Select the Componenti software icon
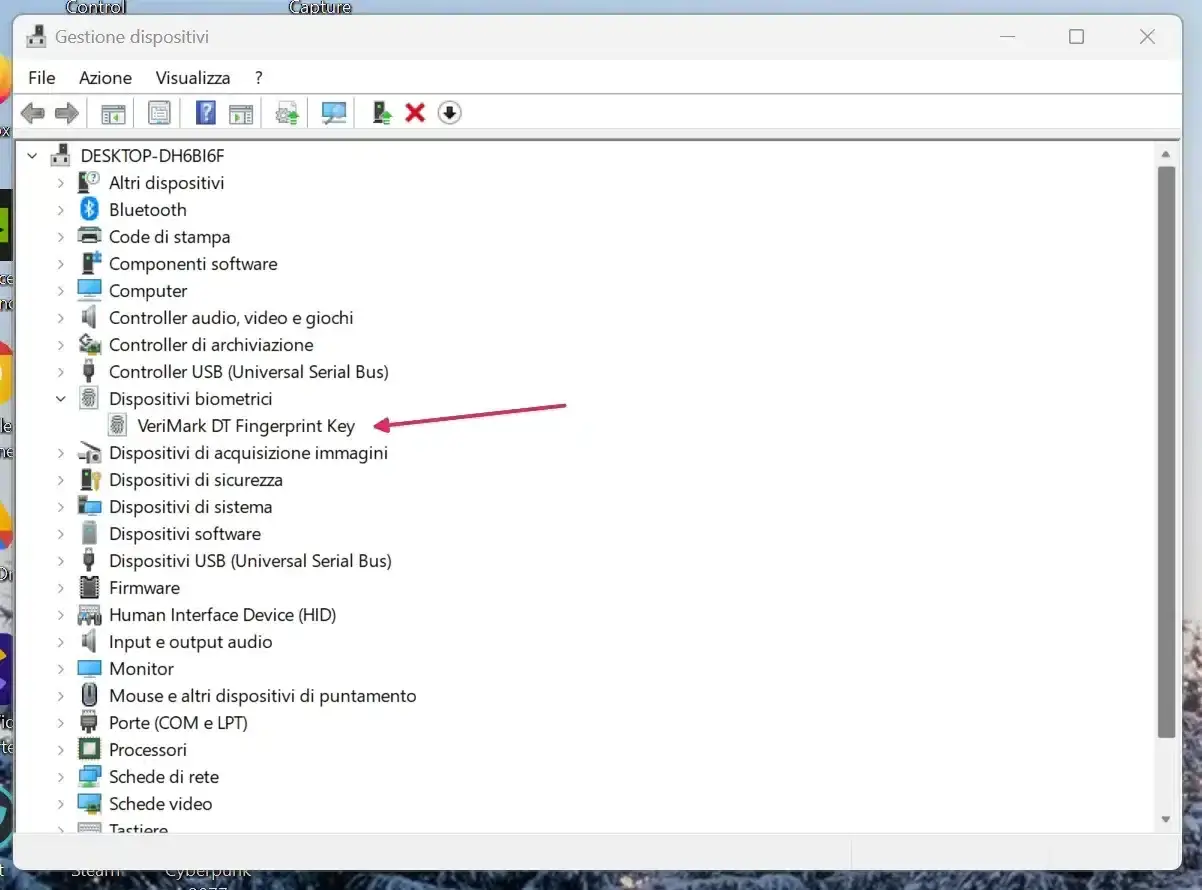This screenshot has width=1202, height=890. [90, 263]
